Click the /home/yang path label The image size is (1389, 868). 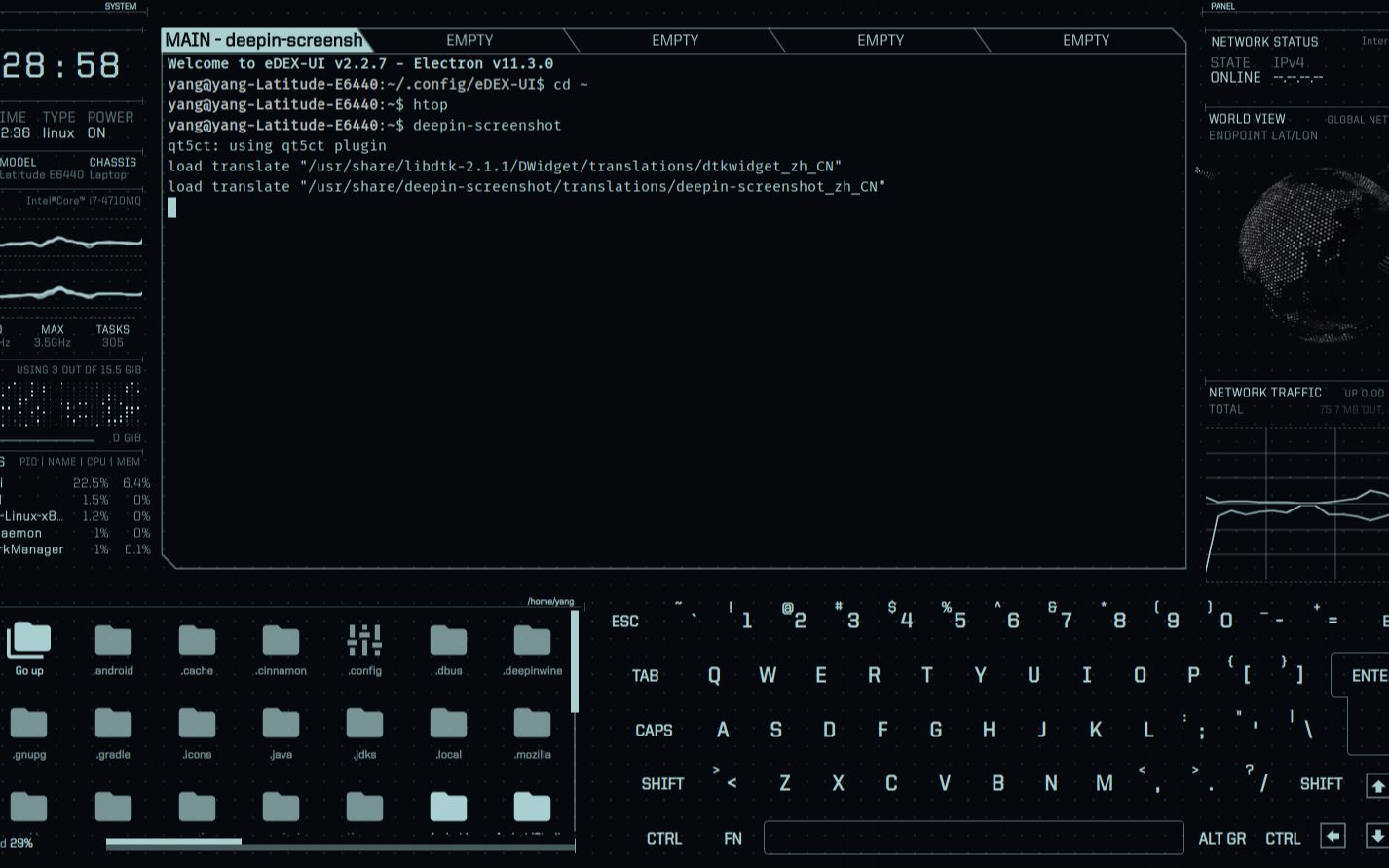(550, 602)
